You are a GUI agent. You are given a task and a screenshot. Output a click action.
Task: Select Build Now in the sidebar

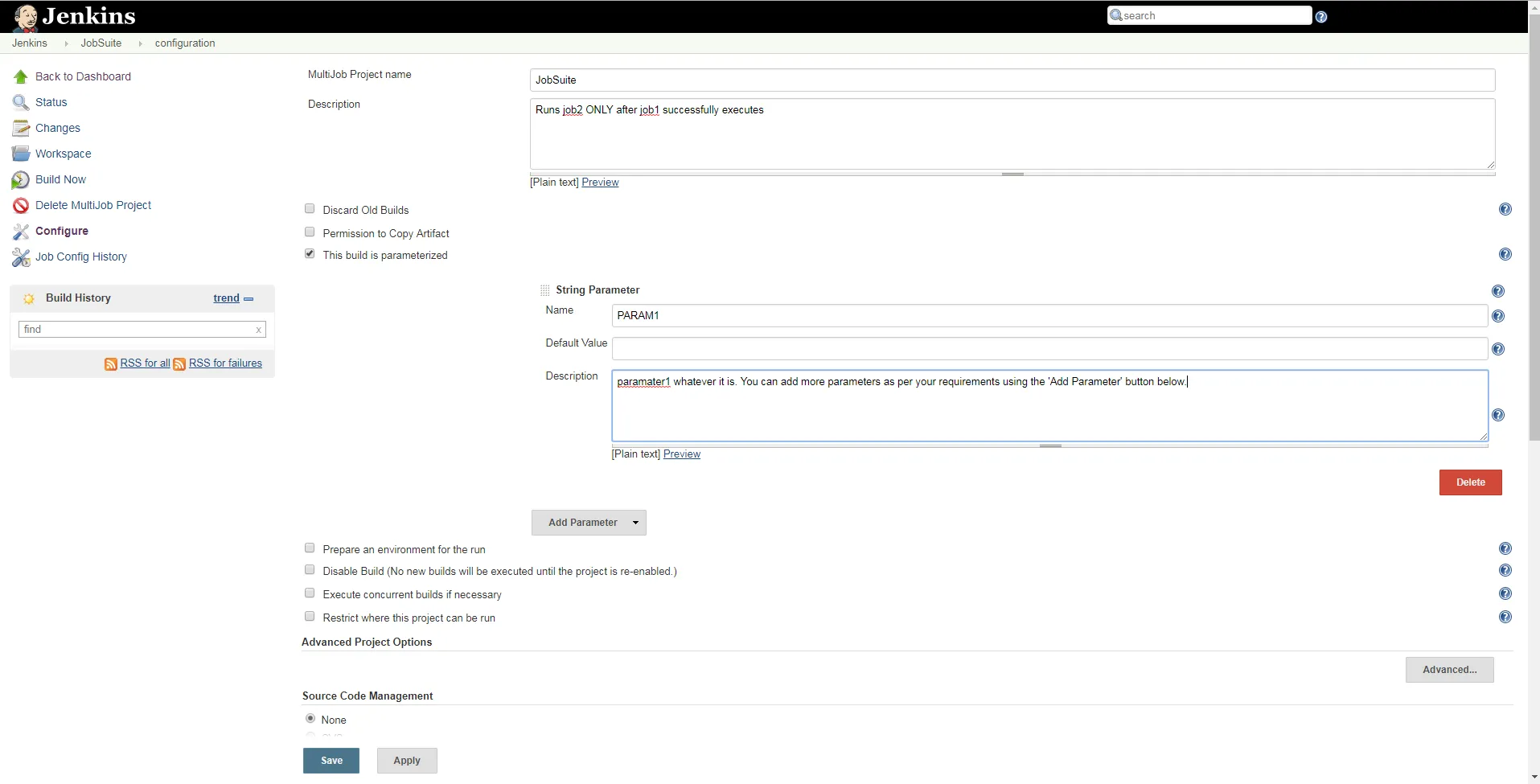tap(60, 179)
